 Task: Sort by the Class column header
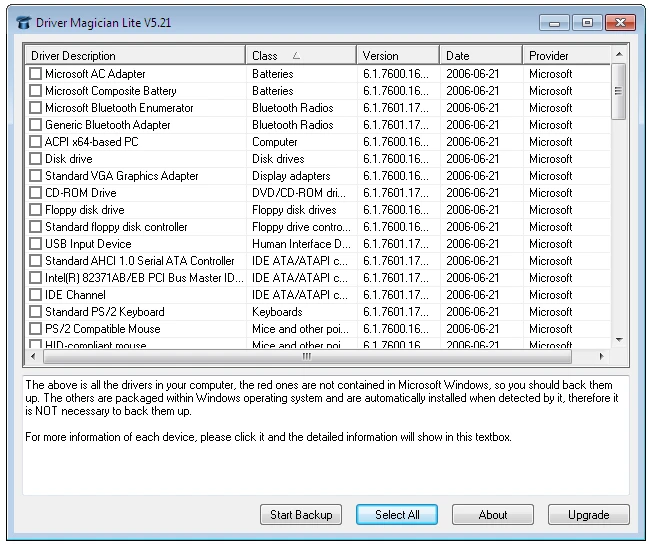tap(301, 55)
